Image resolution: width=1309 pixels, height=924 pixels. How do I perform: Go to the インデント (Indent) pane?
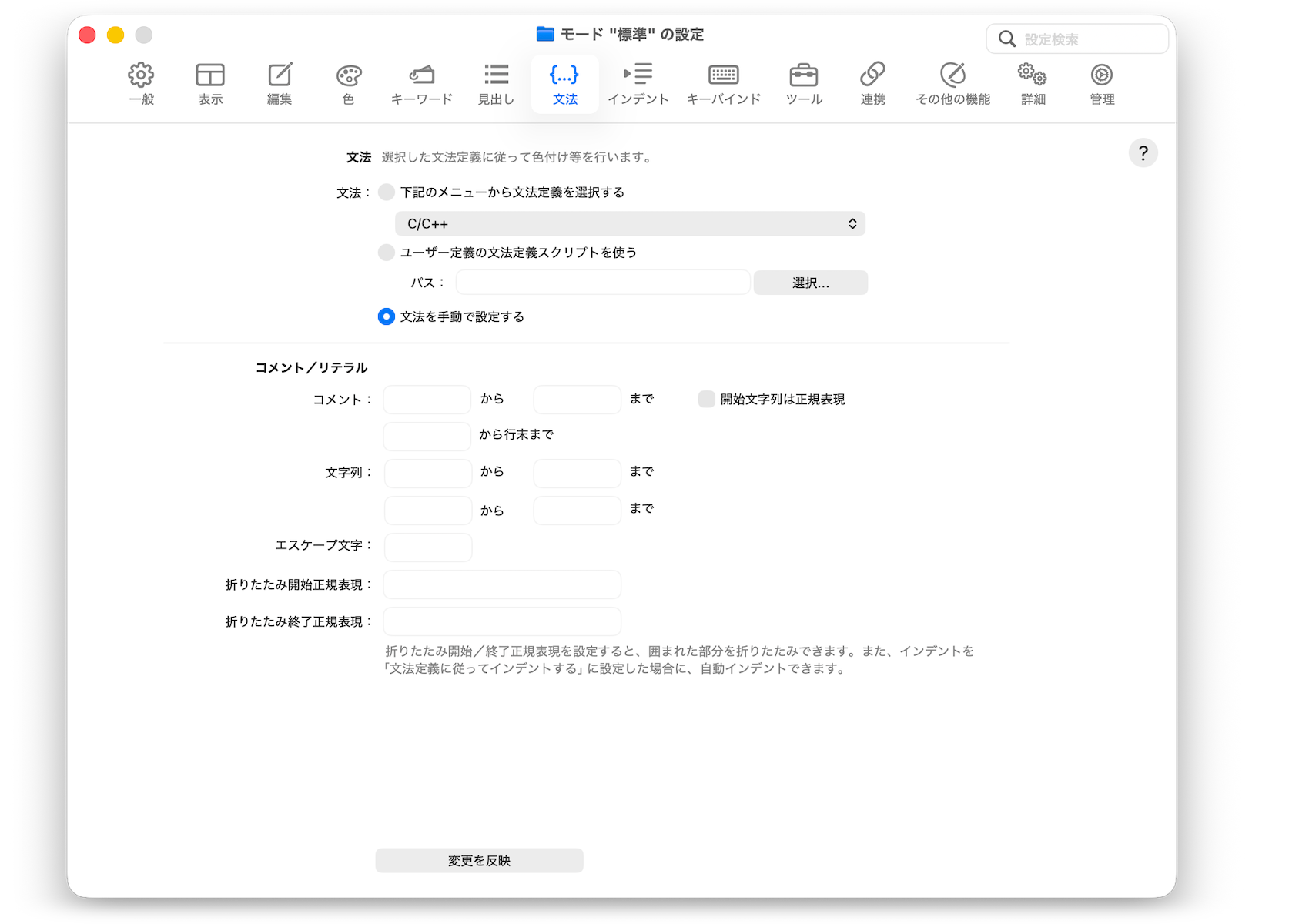pos(638,83)
